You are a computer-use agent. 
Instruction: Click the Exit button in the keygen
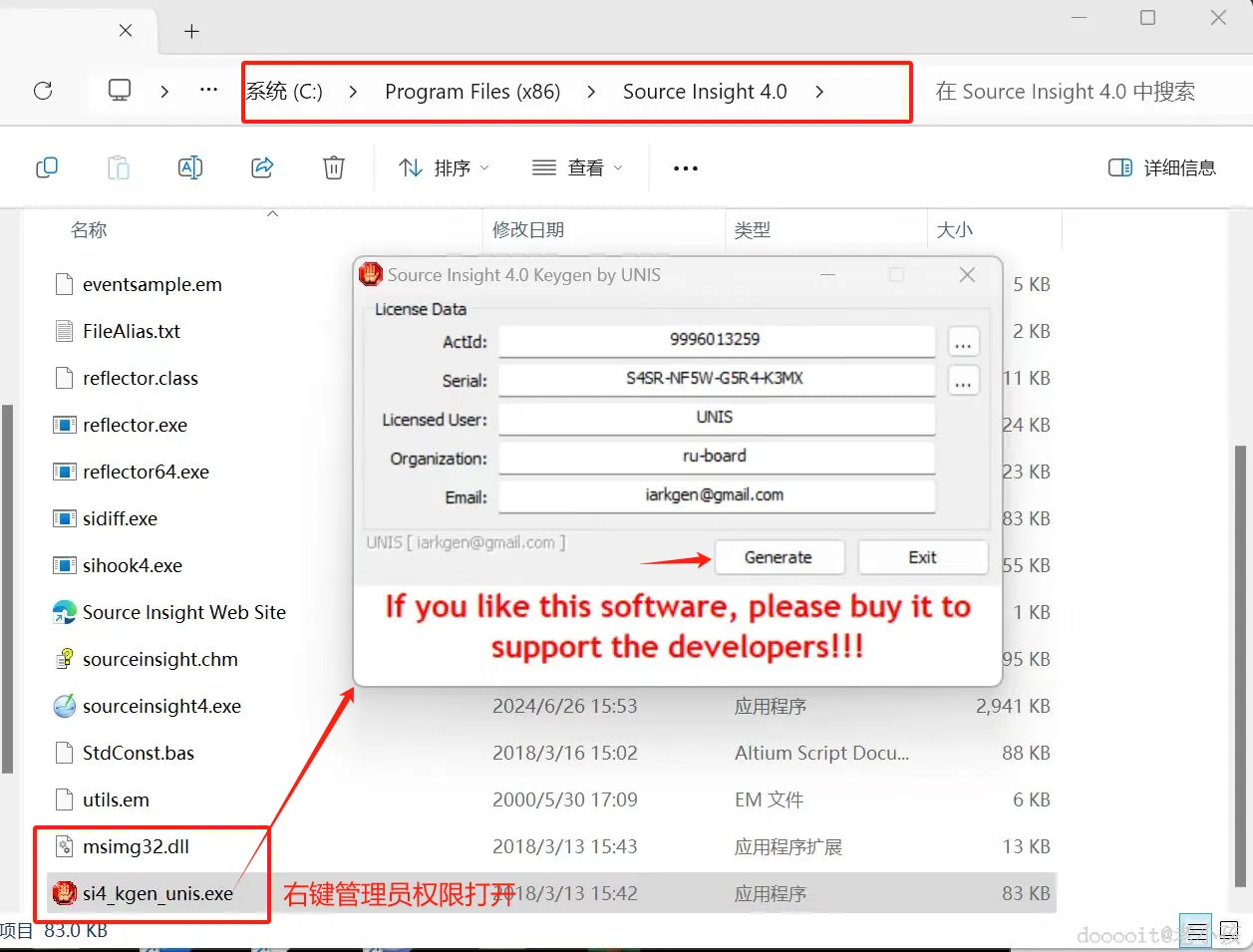[x=922, y=557]
